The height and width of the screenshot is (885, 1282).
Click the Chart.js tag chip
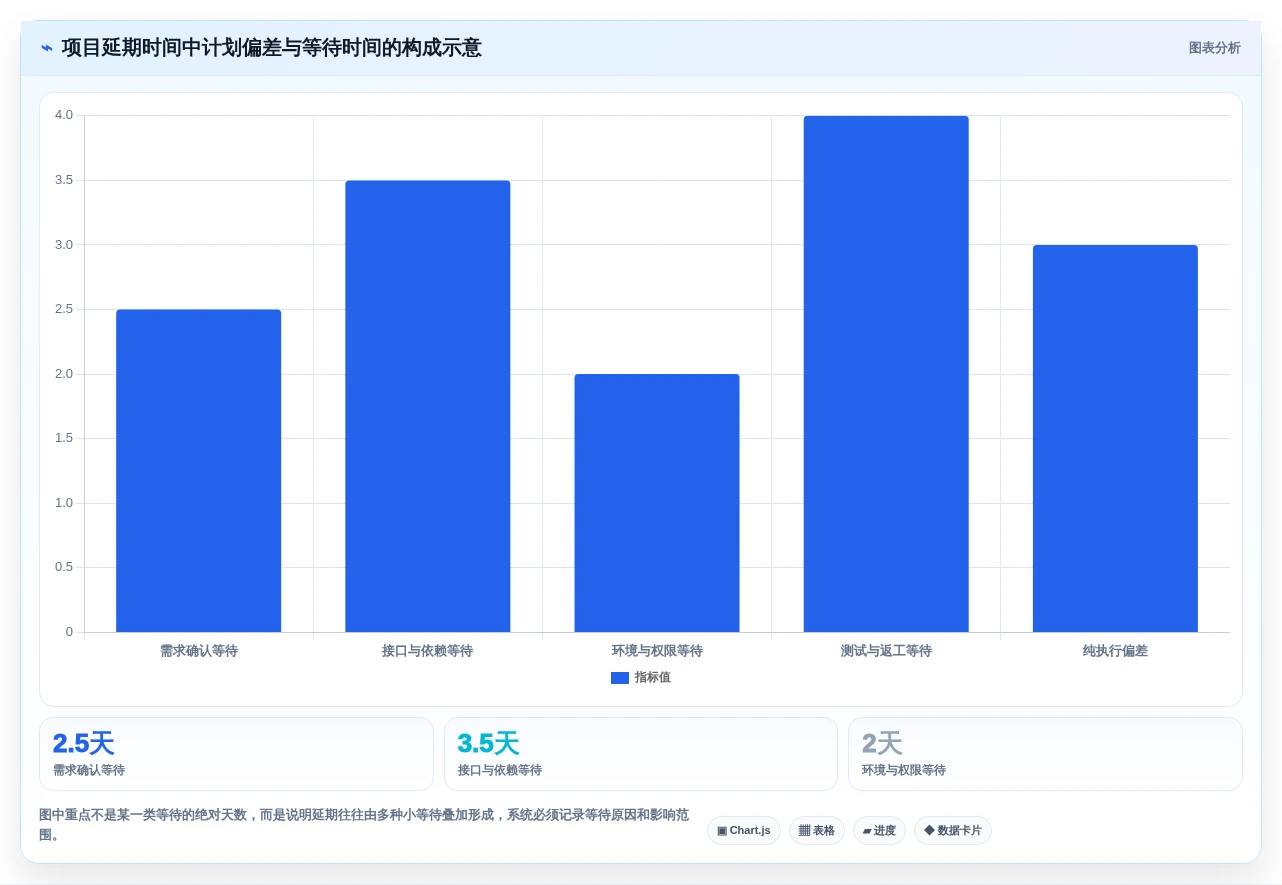coord(744,831)
